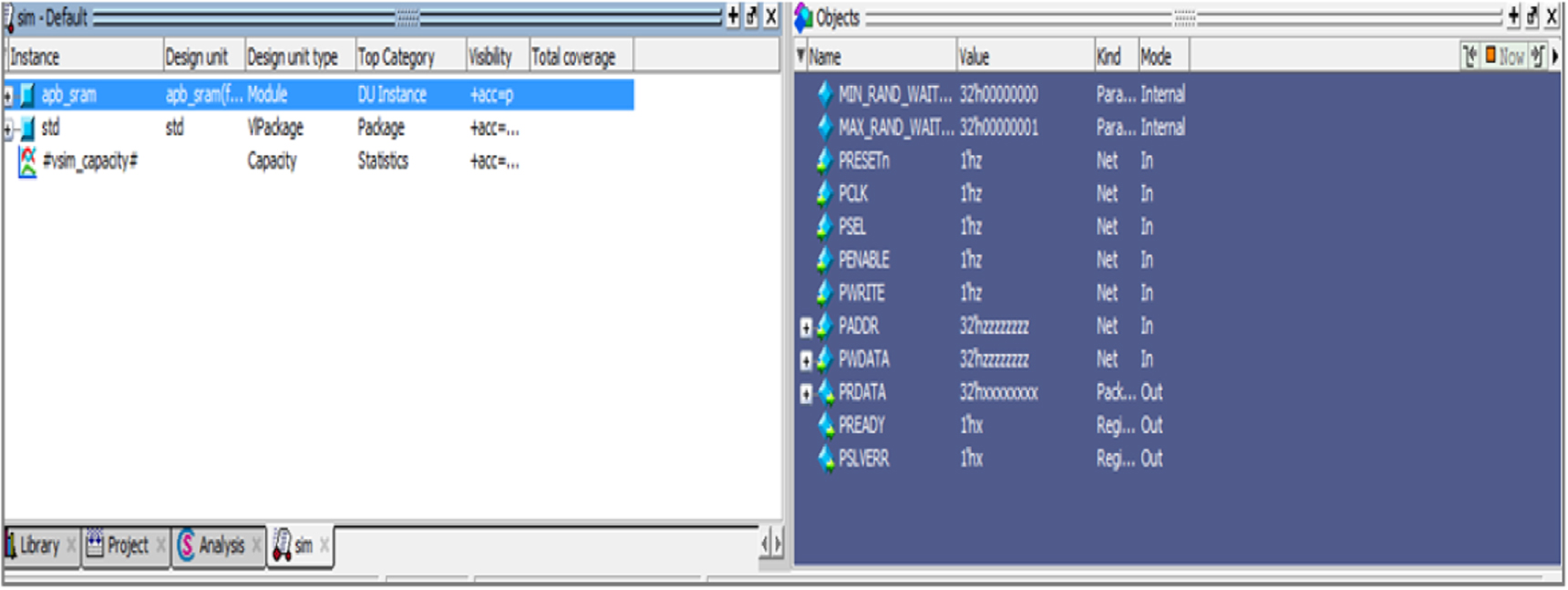
Task: Click the PWDATA signal icon
Action: [825, 360]
